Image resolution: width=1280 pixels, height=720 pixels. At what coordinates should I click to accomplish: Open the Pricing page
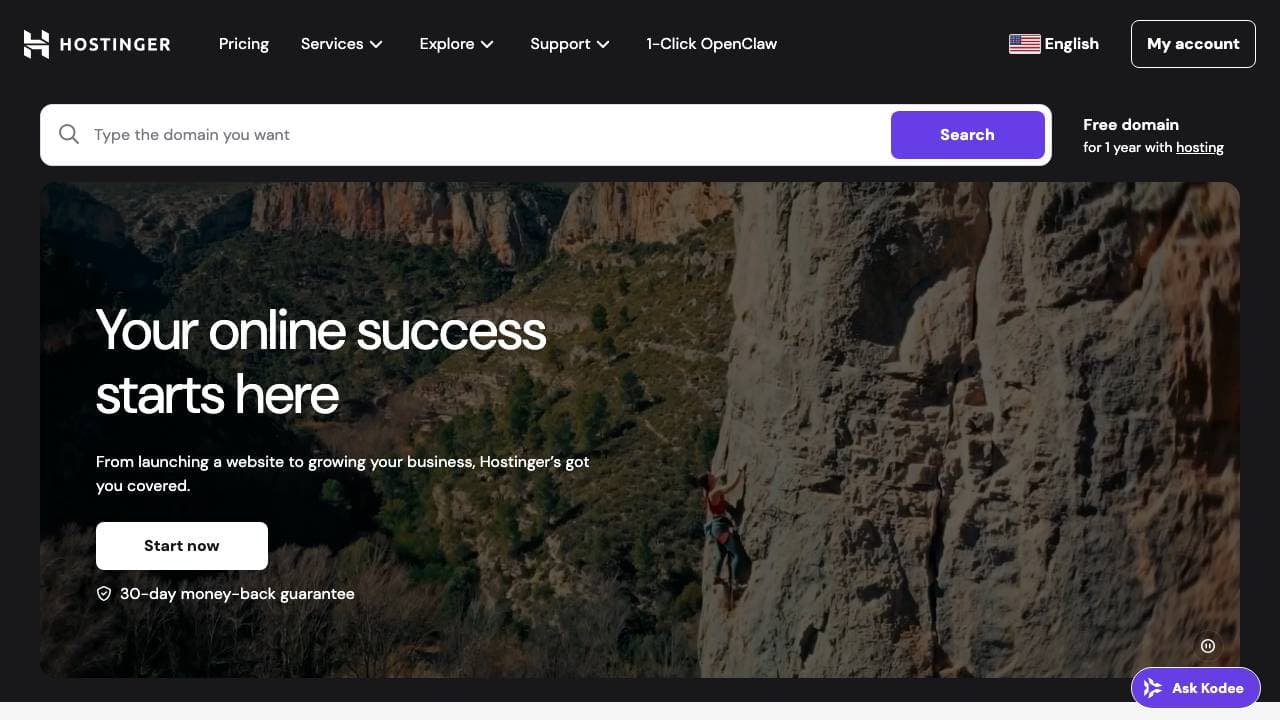[x=244, y=44]
